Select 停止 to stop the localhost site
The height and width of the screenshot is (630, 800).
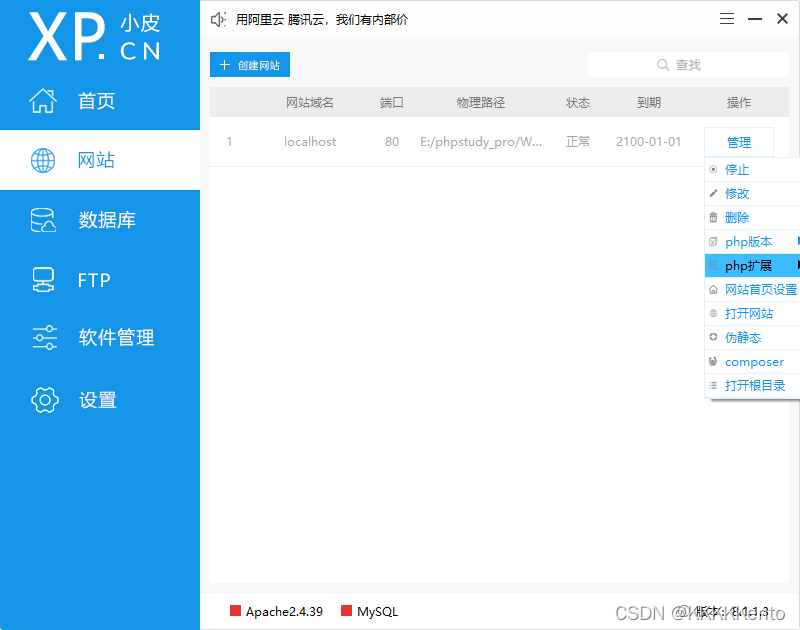click(x=741, y=169)
